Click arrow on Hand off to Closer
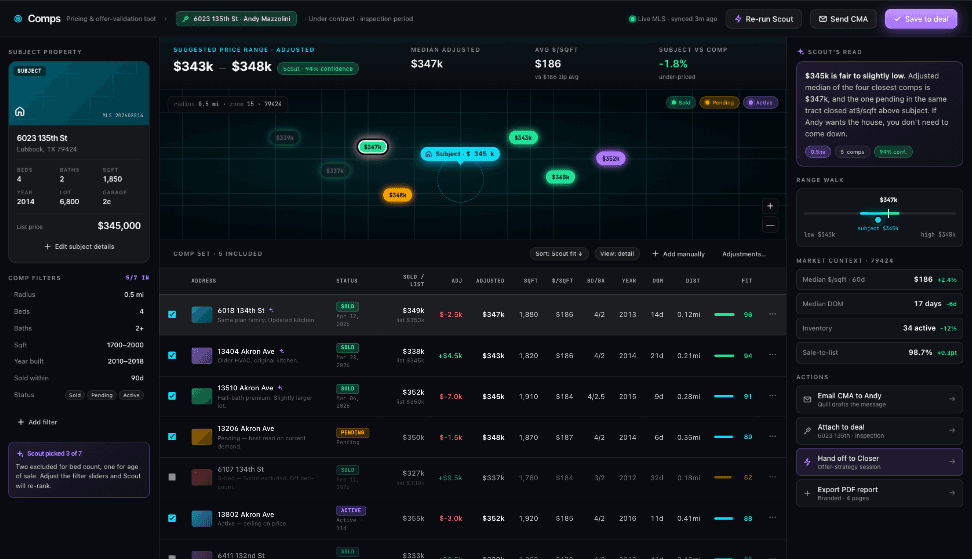Viewport: 972px width, 559px height. pyautogui.click(x=952, y=462)
